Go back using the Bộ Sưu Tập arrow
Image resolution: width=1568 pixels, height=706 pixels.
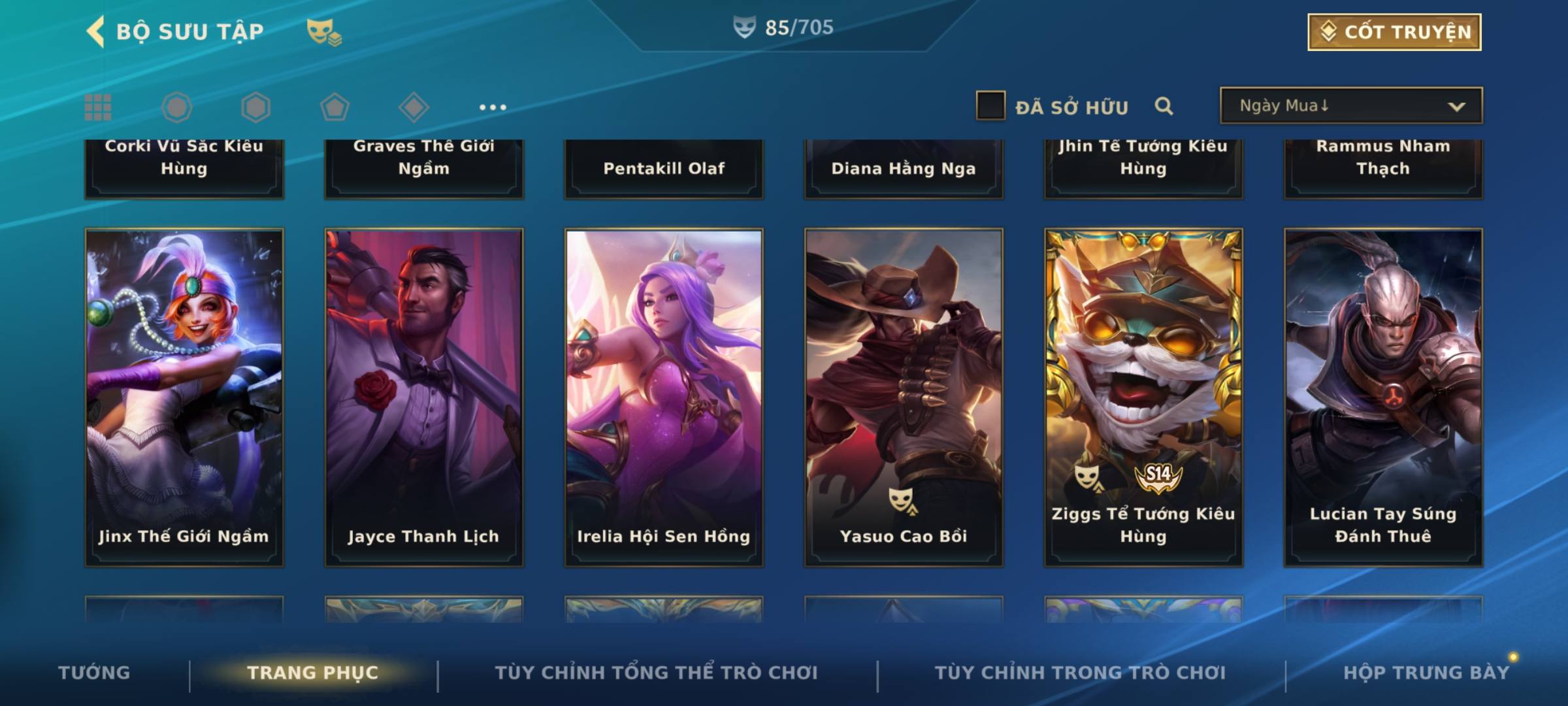(95, 31)
